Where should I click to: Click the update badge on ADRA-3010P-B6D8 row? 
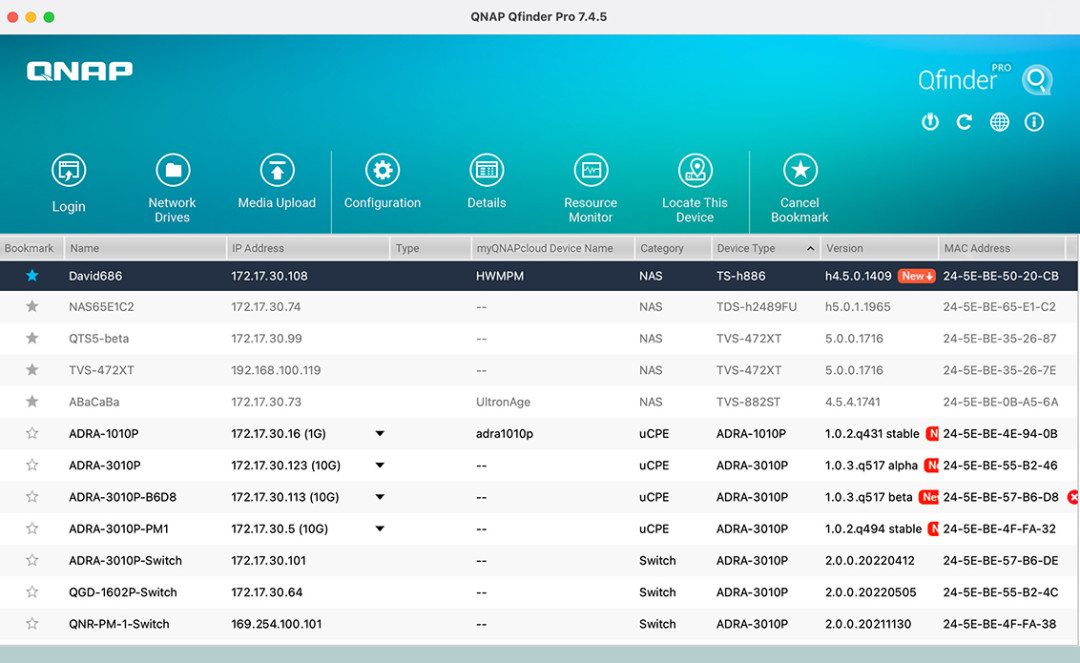(930, 497)
